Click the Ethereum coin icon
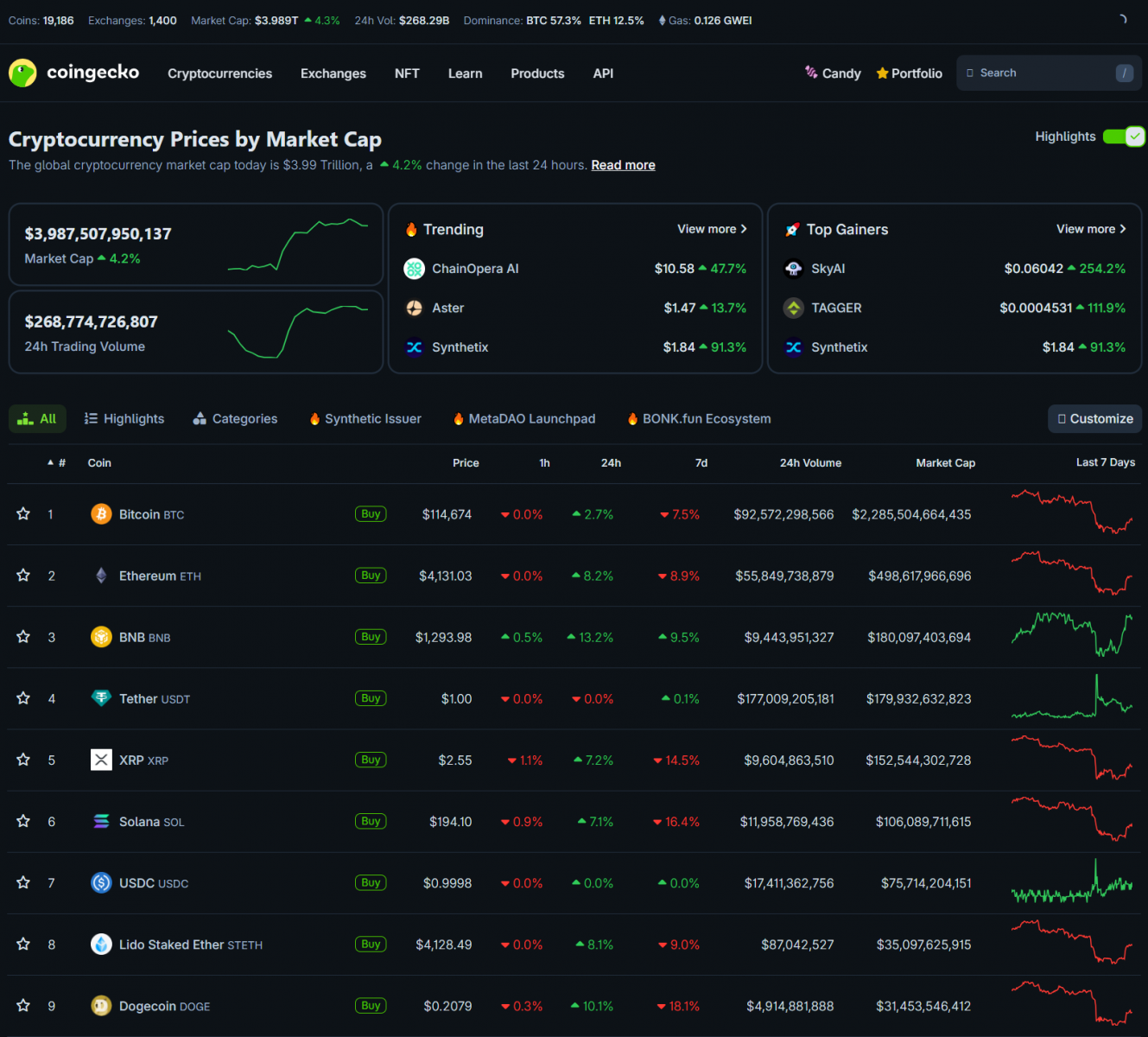The height and width of the screenshot is (1037, 1148). pyautogui.click(x=101, y=576)
